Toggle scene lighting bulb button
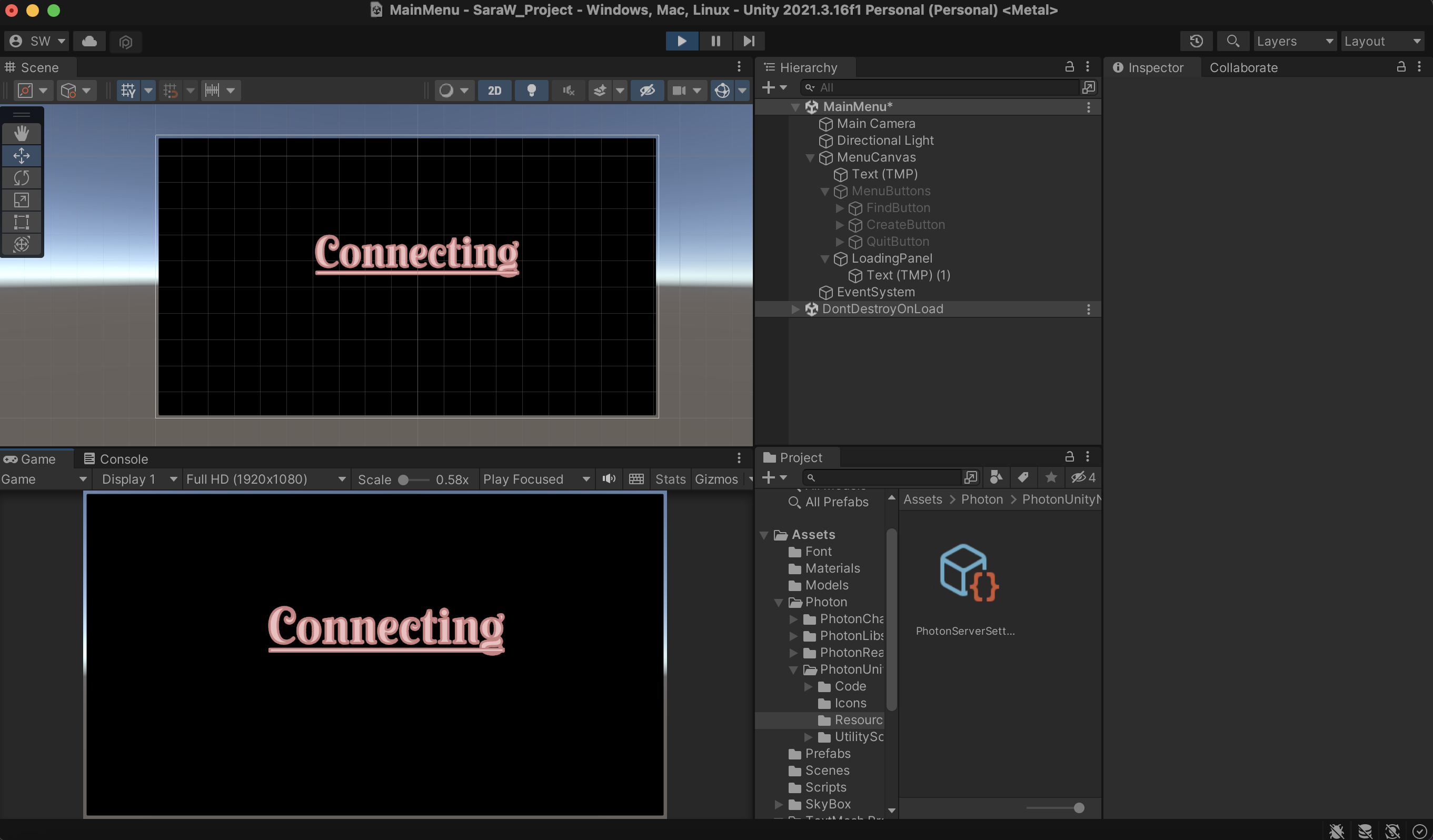Screen dimensions: 1433x840 (531, 91)
